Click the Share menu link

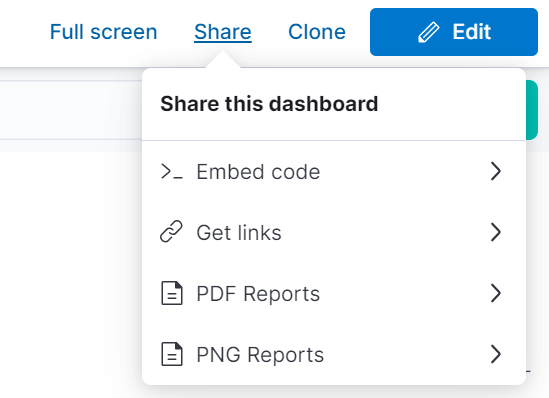(x=223, y=32)
